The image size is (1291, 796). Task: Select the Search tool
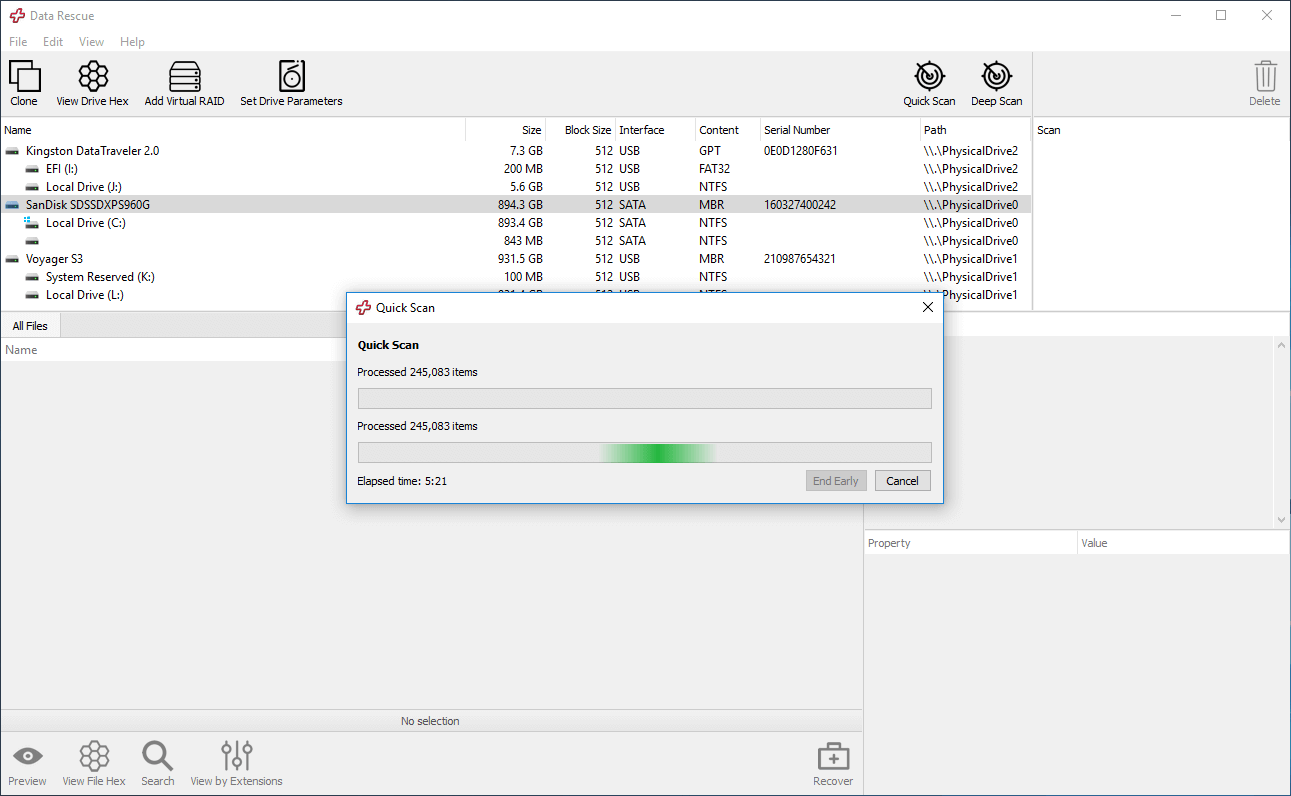pyautogui.click(x=157, y=762)
